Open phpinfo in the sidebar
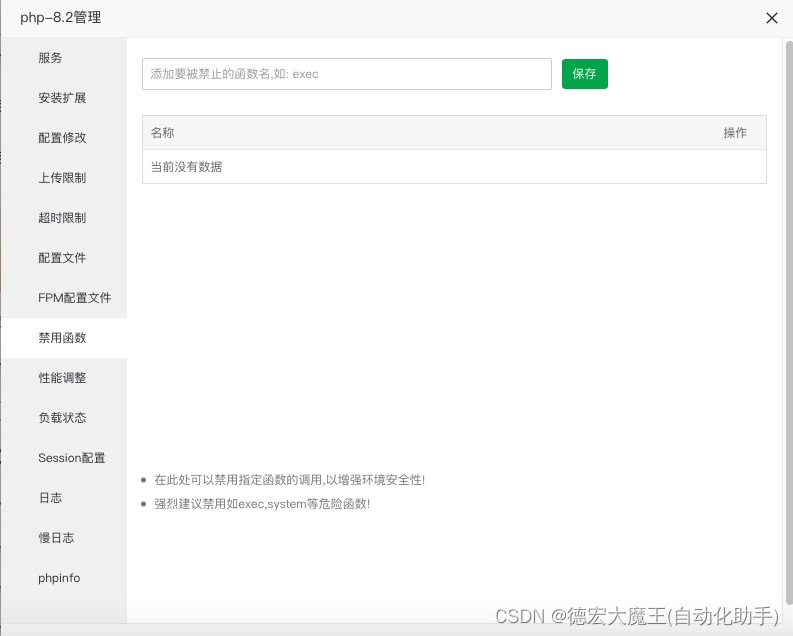Screen dimensions: 793x636 click(59, 578)
